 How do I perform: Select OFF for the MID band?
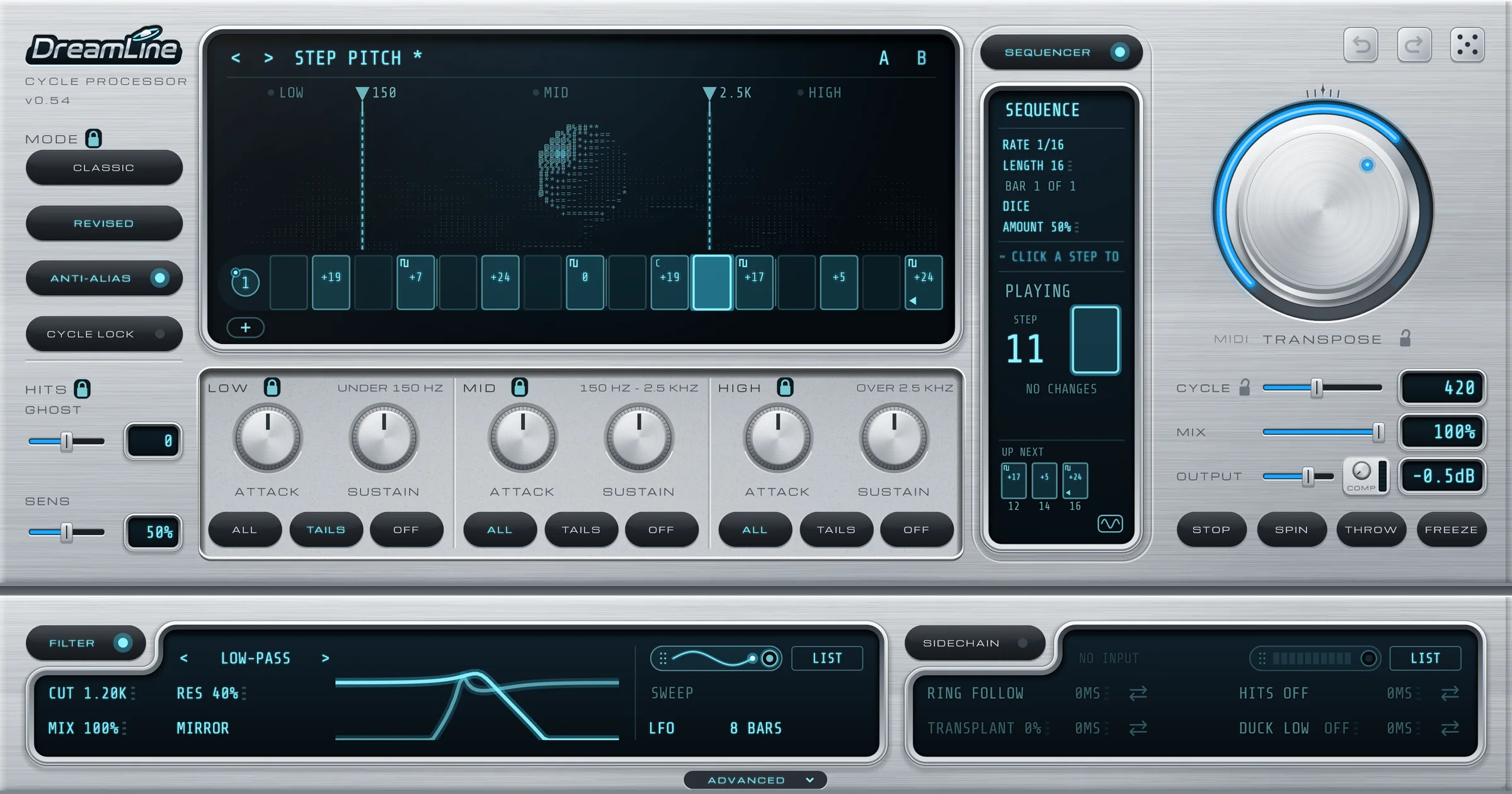pos(661,530)
